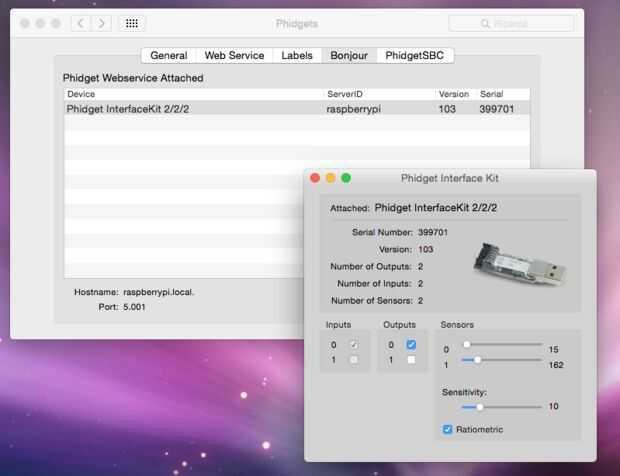Click Sensor 0 slider handle
Image resolution: width=620 pixels, height=476 pixels.
[467, 344]
